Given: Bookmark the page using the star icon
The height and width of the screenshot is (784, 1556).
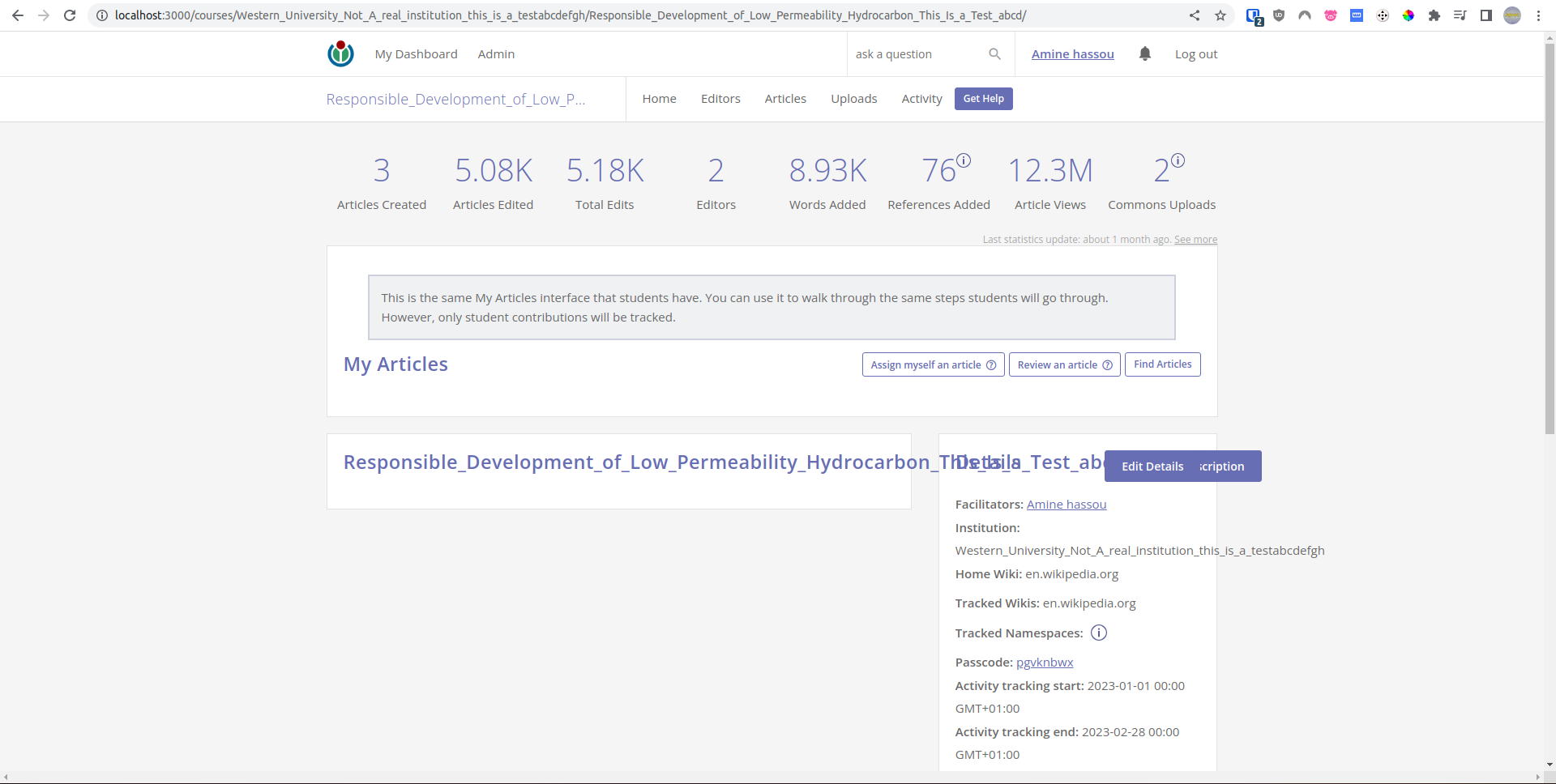Looking at the screenshot, I should pyautogui.click(x=1220, y=15).
